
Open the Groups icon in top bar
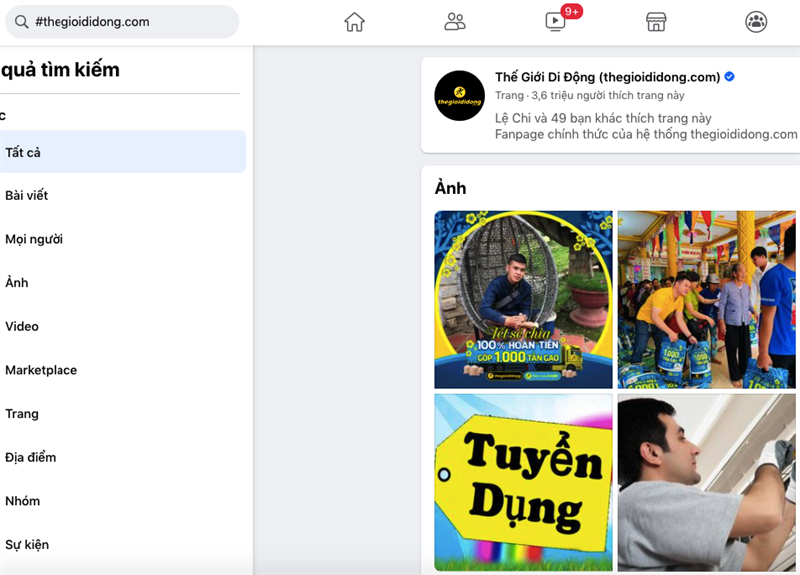(x=756, y=22)
